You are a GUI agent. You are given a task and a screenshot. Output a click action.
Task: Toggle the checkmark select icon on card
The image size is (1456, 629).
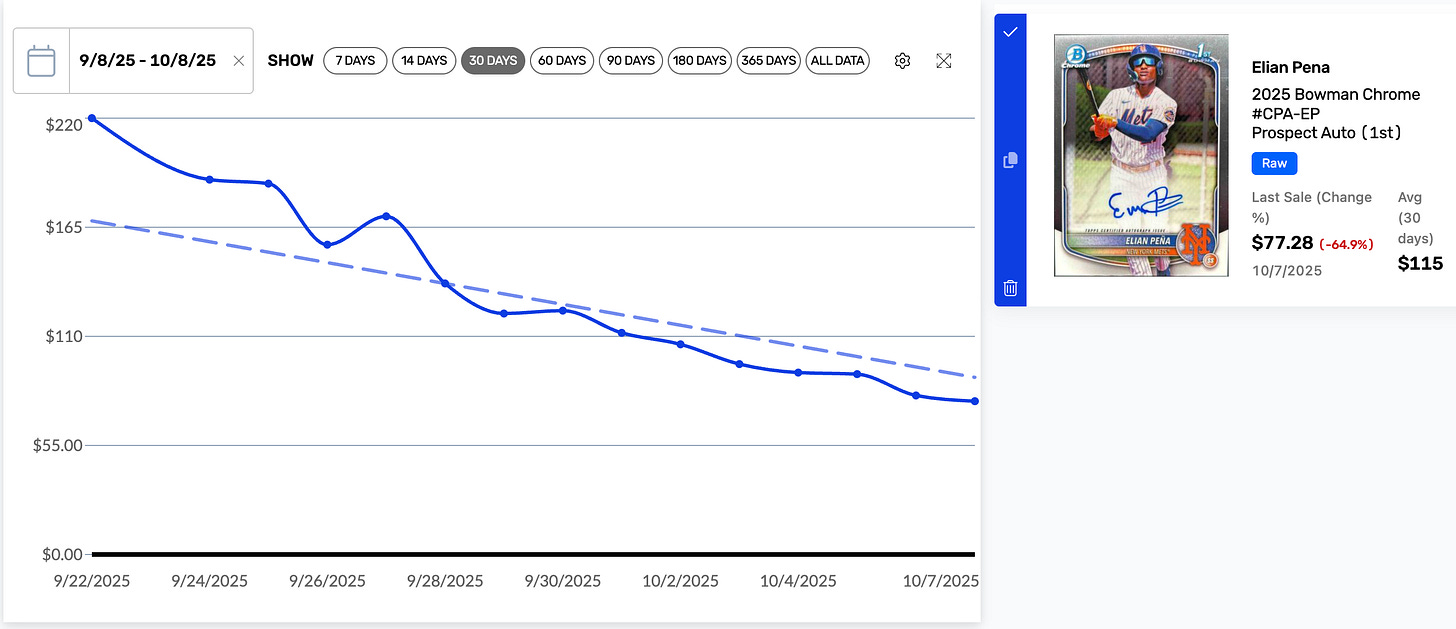[1010, 32]
